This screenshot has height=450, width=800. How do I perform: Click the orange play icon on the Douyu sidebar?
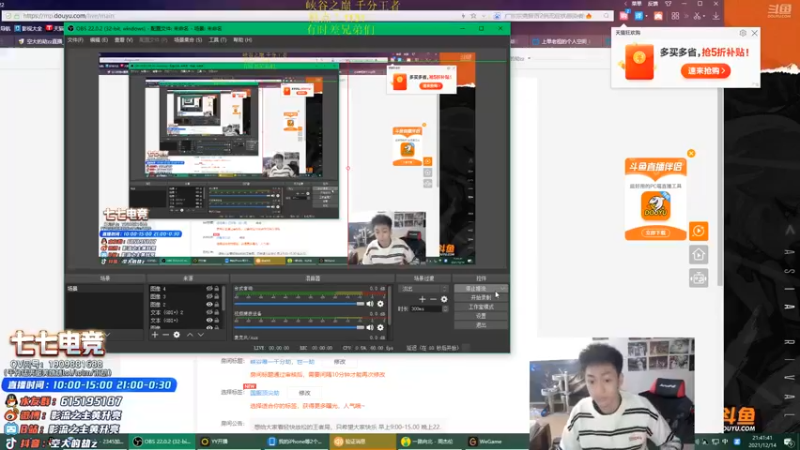(698, 231)
